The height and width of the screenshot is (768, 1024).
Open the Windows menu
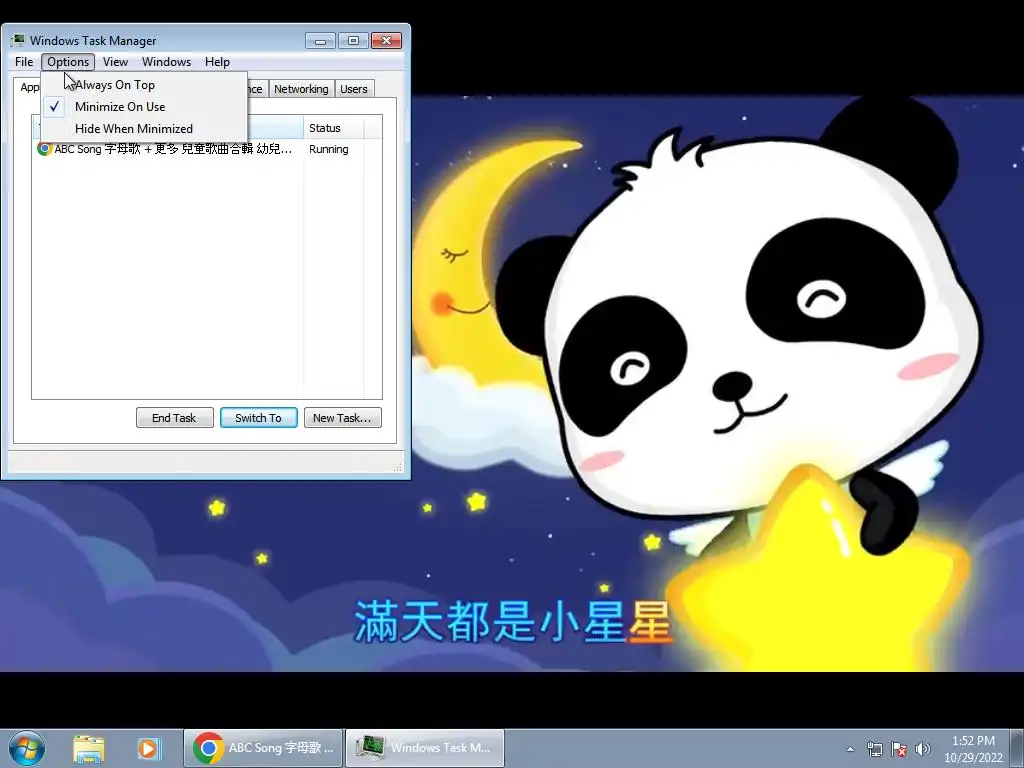pyautogui.click(x=167, y=61)
